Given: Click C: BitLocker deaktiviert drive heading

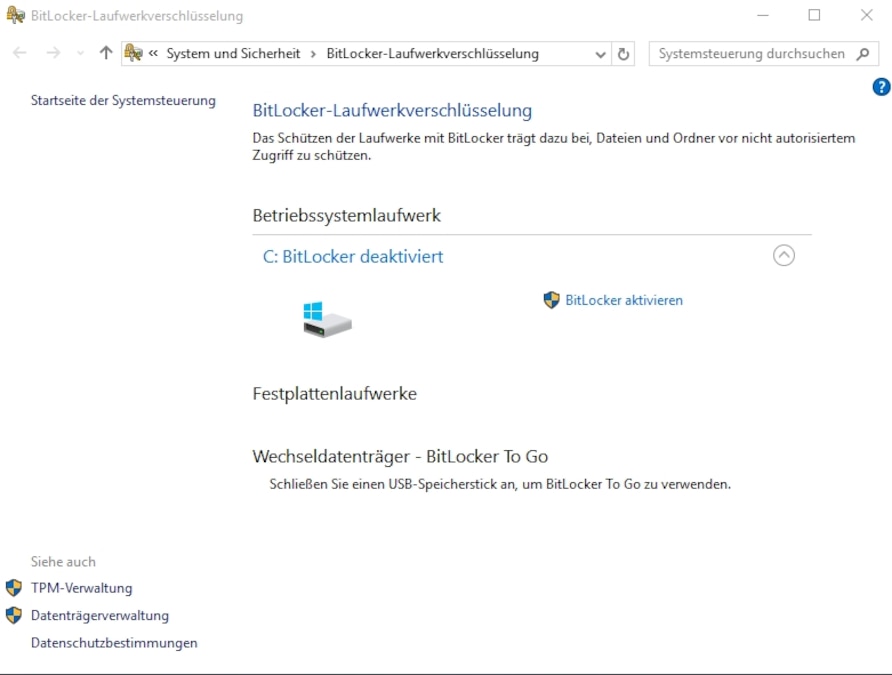Looking at the screenshot, I should tap(353, 256).
